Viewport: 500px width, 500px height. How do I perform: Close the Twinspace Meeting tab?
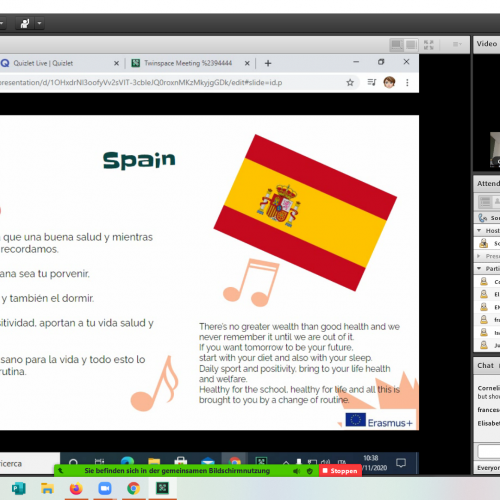[x=247, y=63]
